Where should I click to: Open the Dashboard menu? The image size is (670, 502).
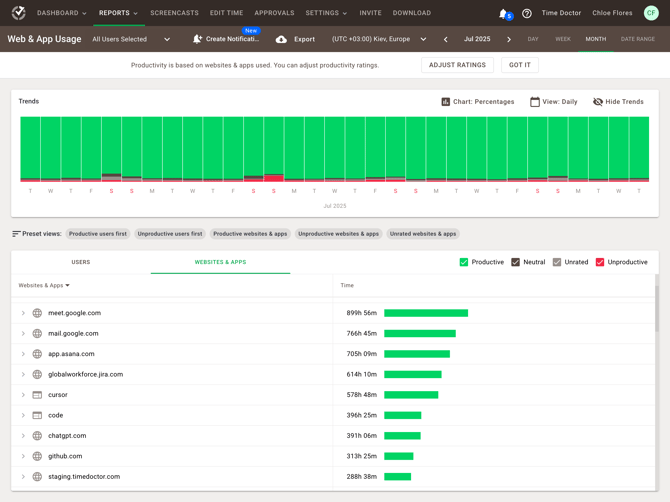[62, 13]
